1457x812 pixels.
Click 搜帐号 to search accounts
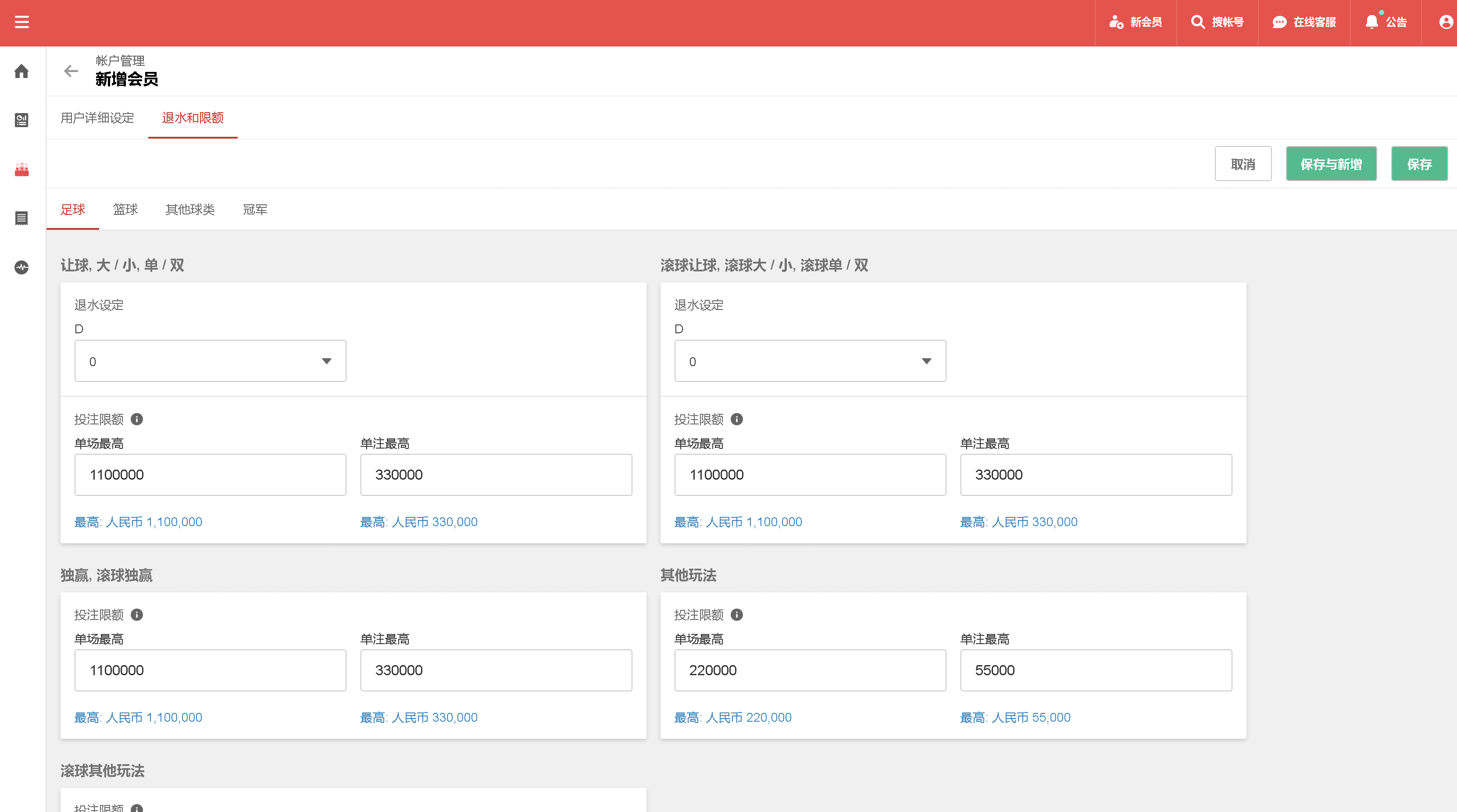coord(1217,23)
